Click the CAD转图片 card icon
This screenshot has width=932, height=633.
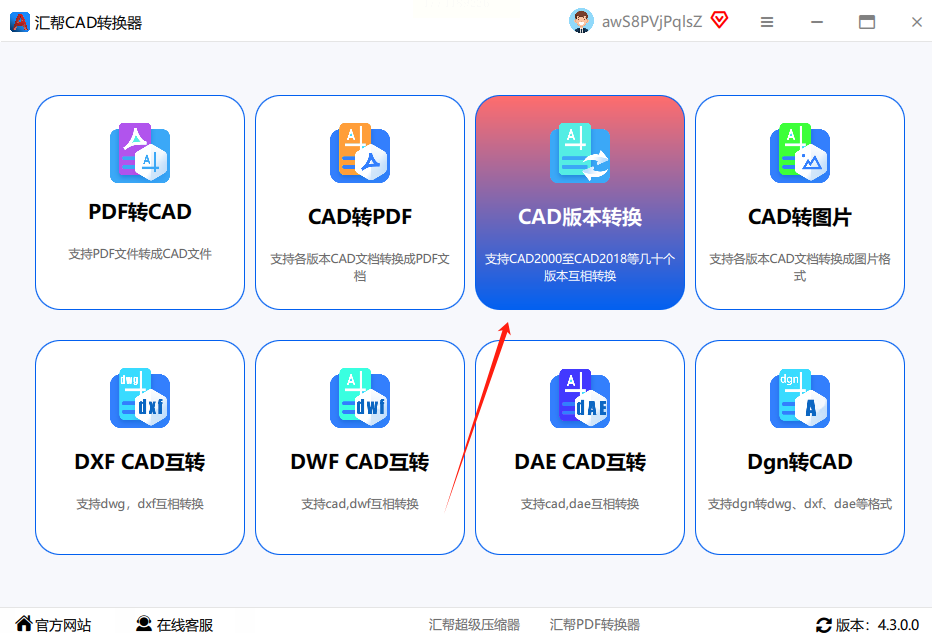pos(799,153)
